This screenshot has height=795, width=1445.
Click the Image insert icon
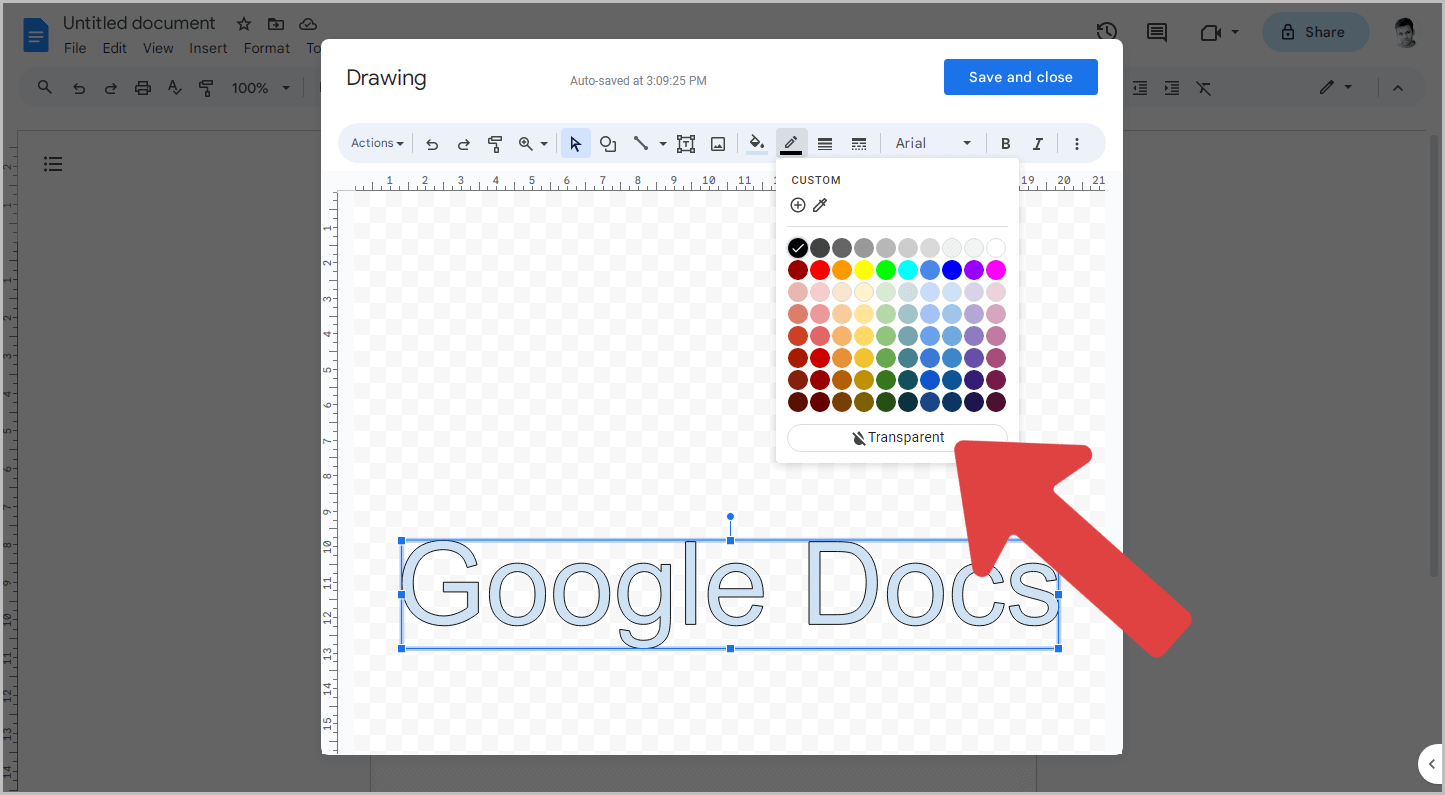click(x=718, y=144)
